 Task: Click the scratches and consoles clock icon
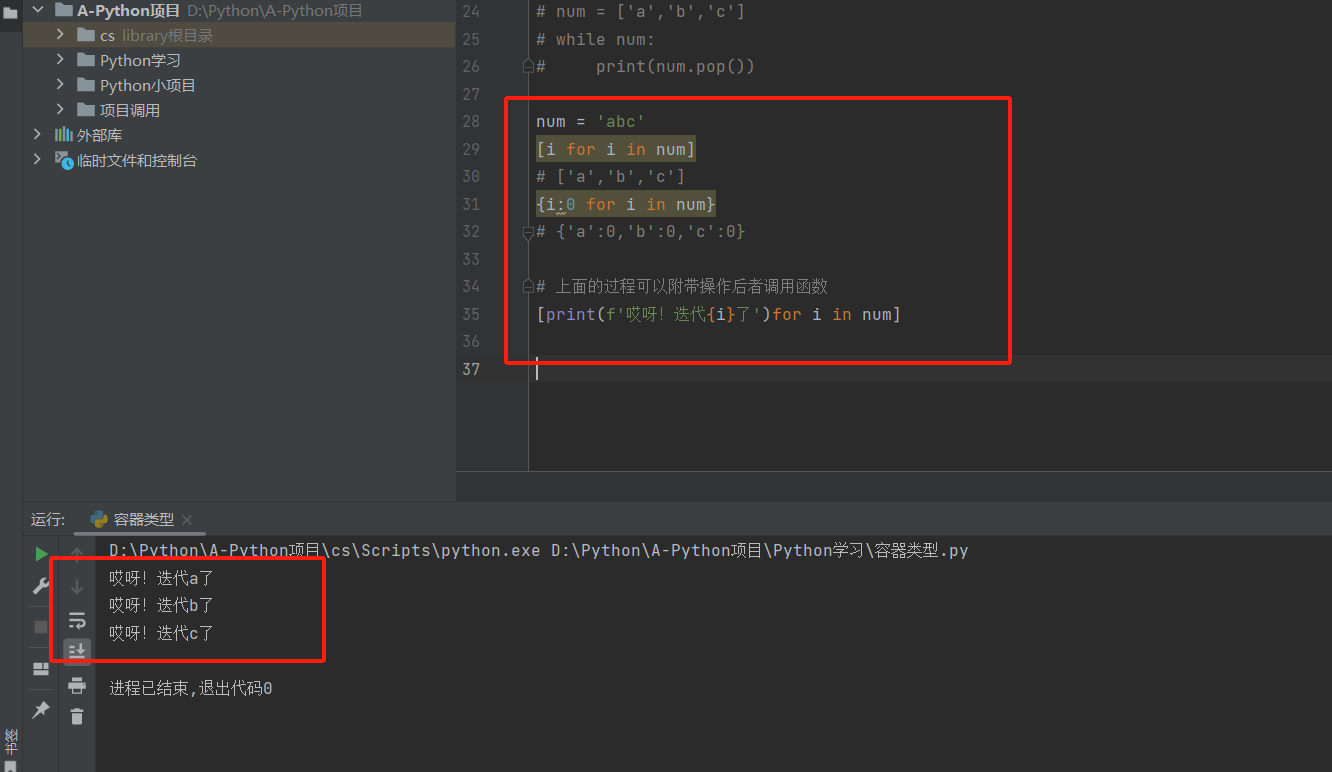click(64, 160)
